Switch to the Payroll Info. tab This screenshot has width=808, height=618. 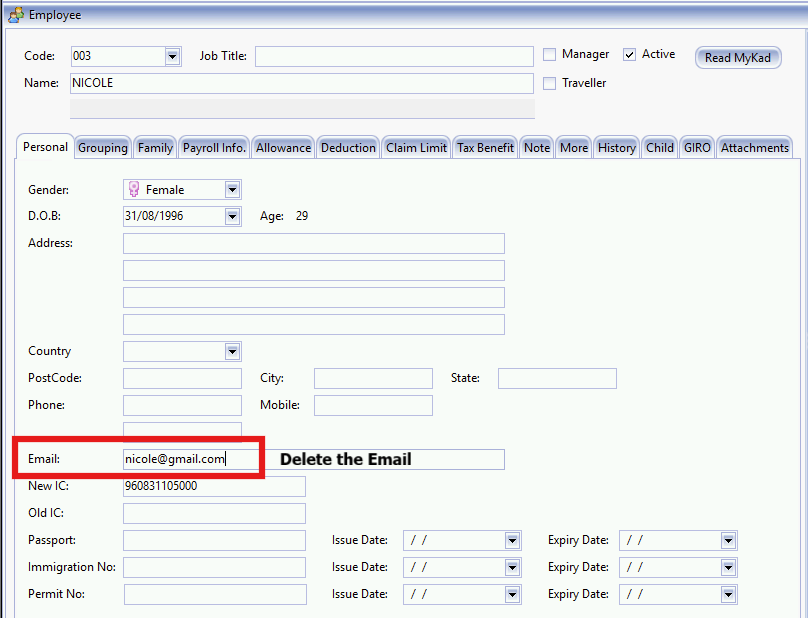point(213,146)
